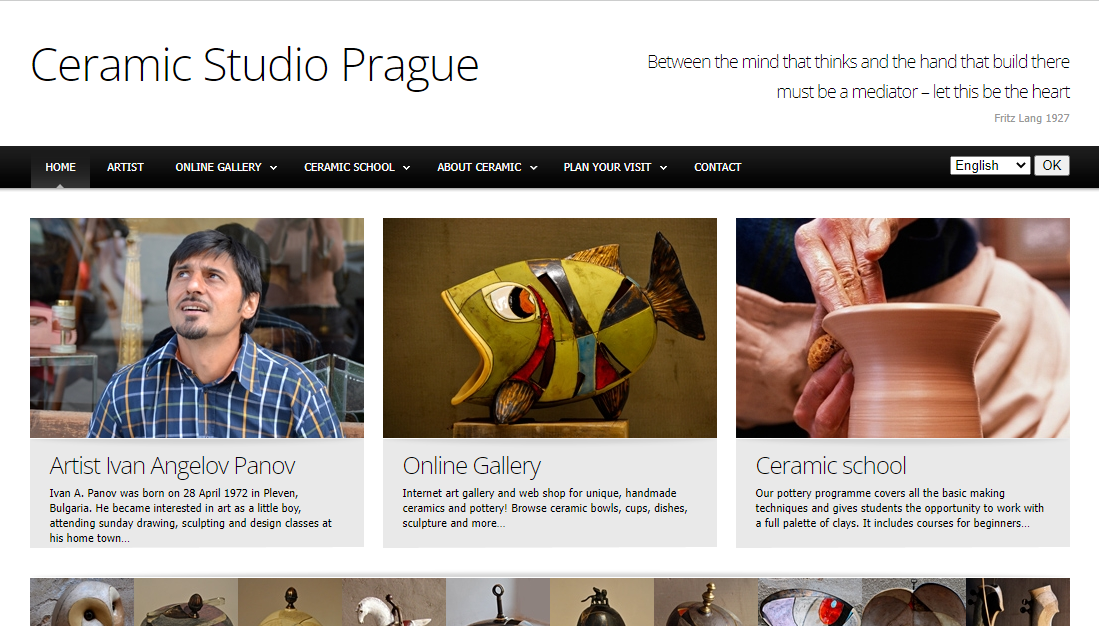Confirm language with OK button
Viewport: 1099px width, 626px height.
1051,165
